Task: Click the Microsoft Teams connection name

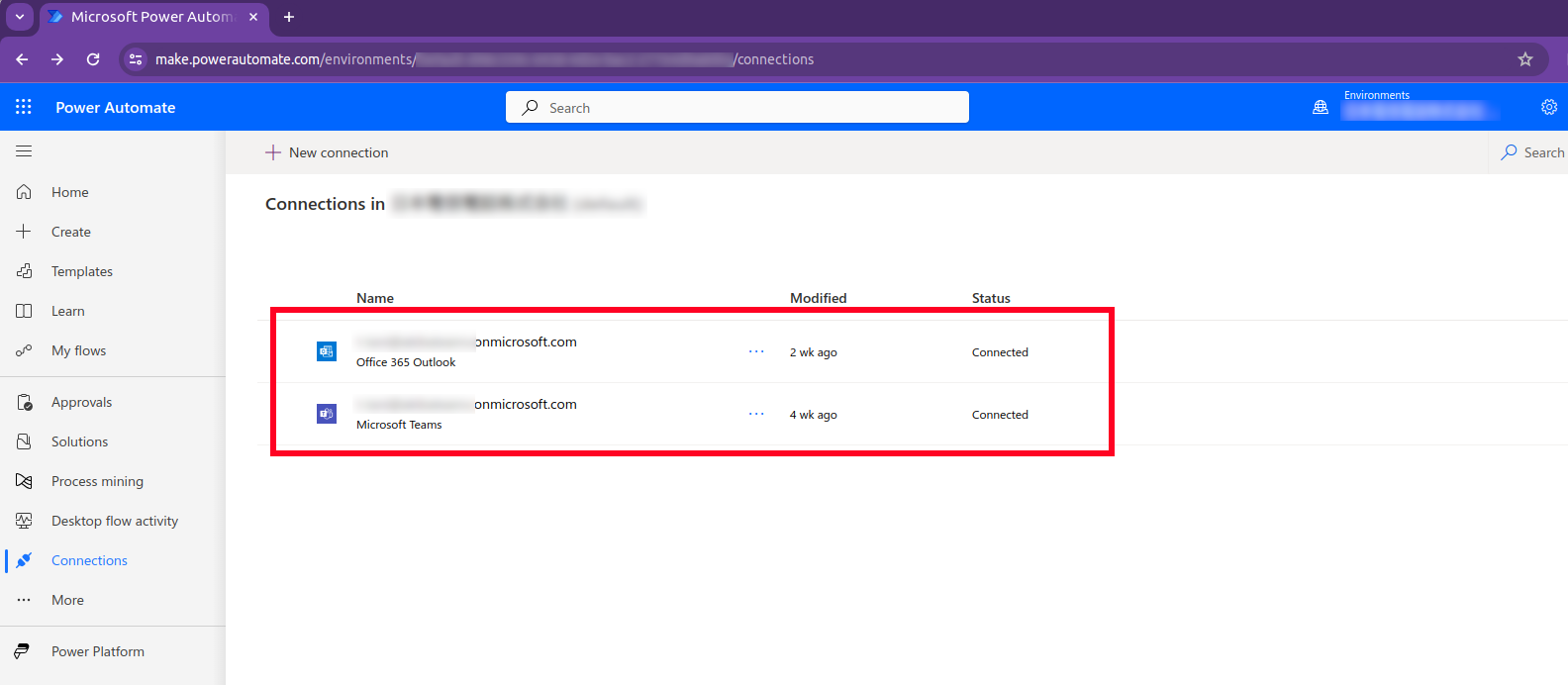Action: [x=466, y=404]
